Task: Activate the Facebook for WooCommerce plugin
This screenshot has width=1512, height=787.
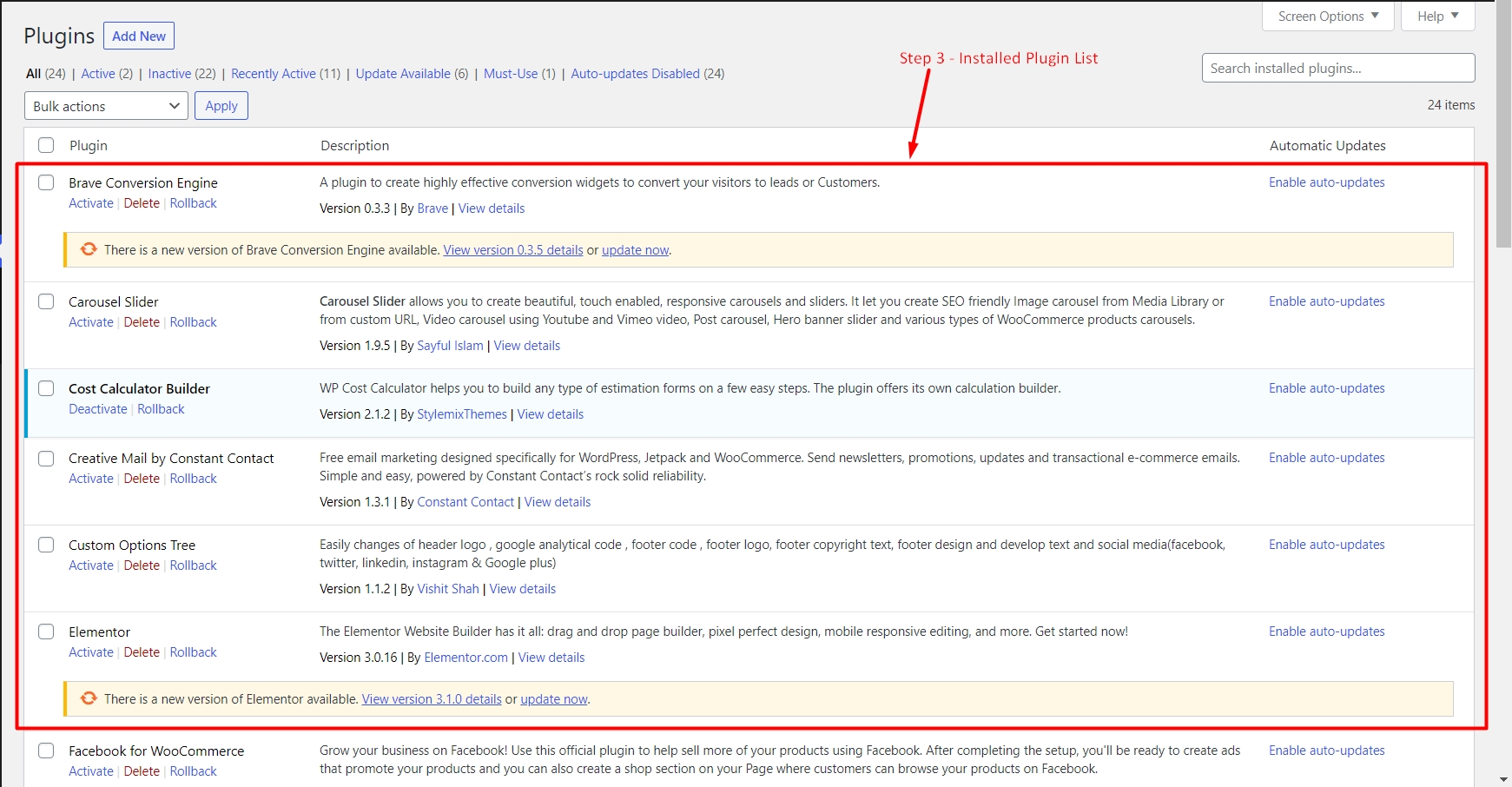Action: [91, 771]
